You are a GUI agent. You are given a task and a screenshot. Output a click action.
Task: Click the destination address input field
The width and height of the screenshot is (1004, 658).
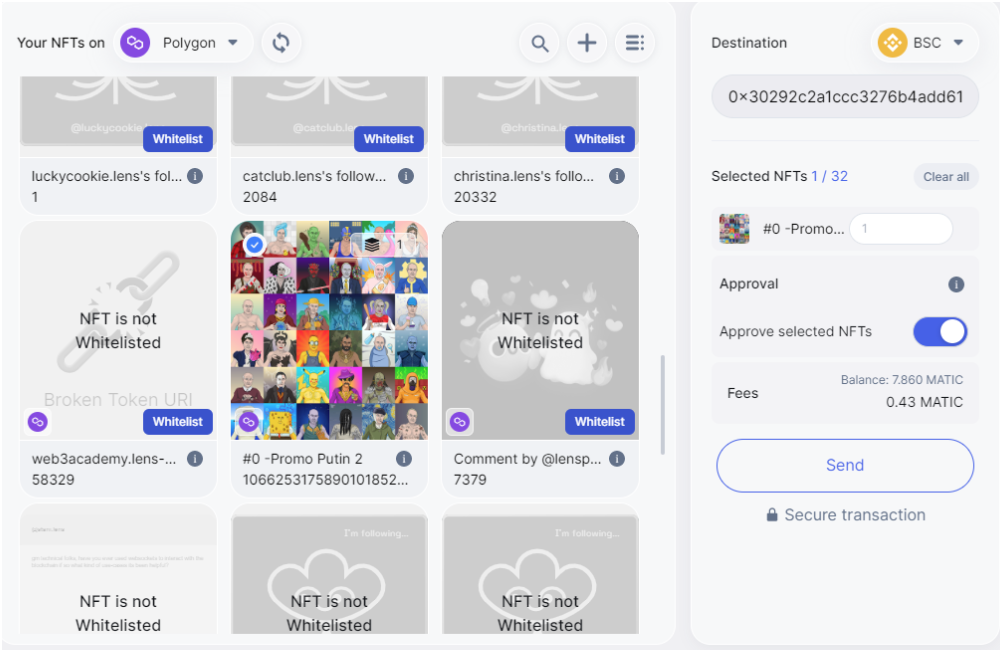click(x=845, y=97)
